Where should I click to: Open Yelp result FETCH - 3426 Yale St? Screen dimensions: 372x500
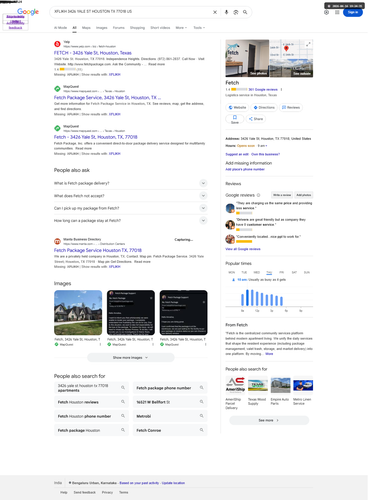tap(93, 53)
